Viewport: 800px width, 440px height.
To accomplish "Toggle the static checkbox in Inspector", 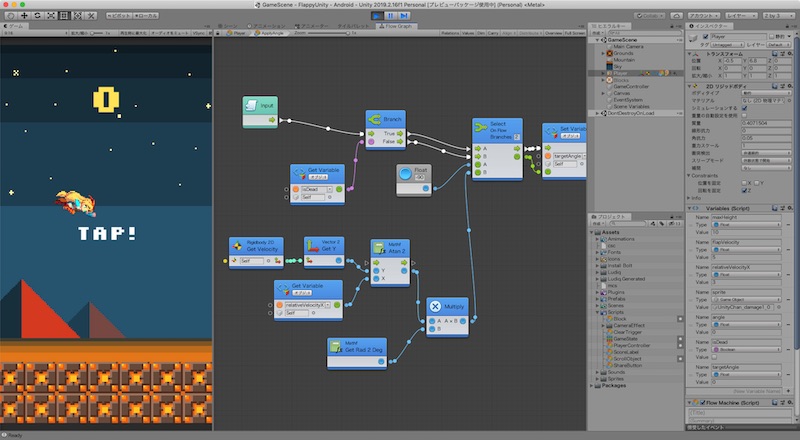I will pyautogui.click(x=772, y=37).
